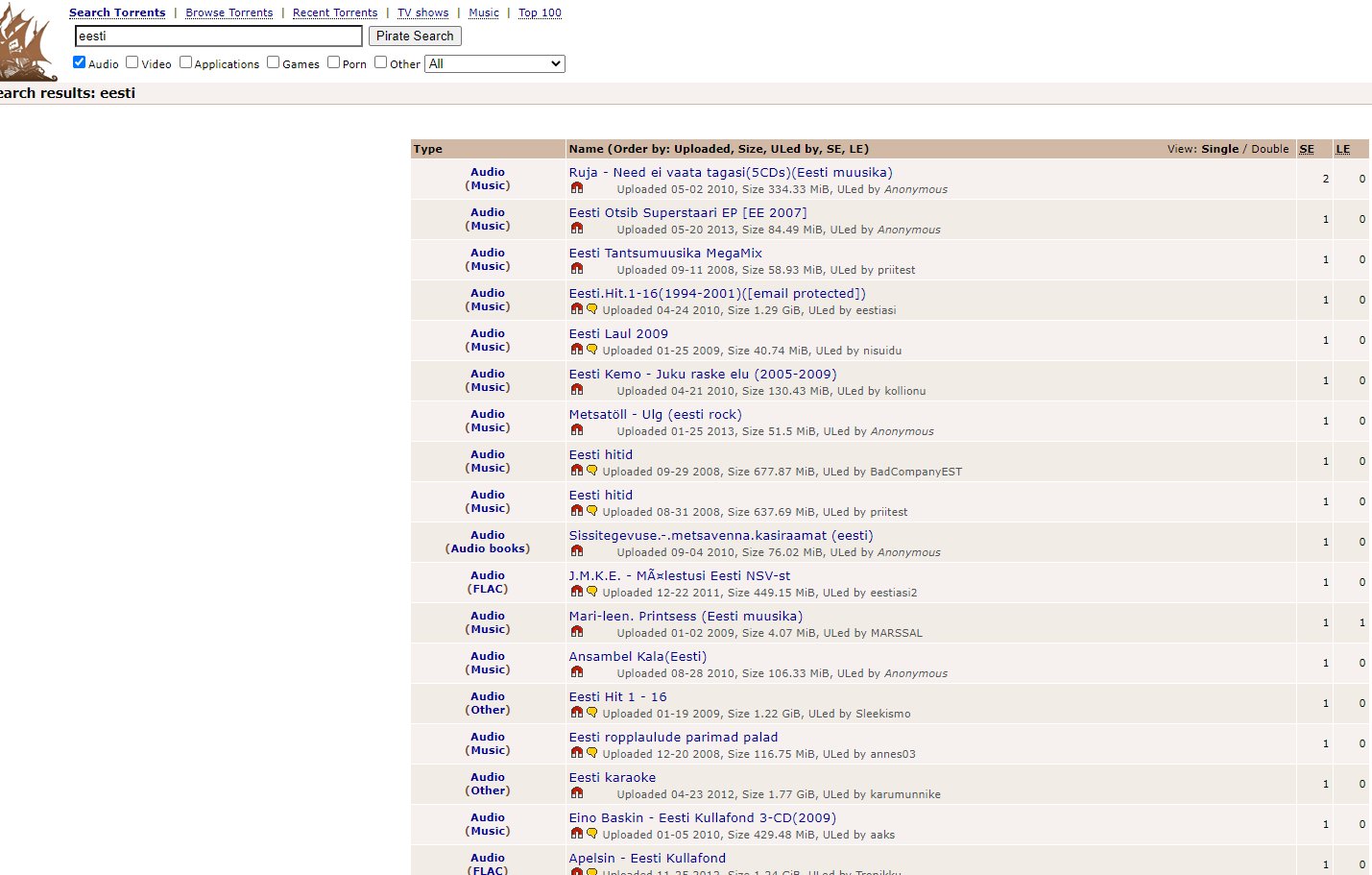1372x875 pixels.
Task: Open uploader profile eestiasi
Action: (876, 310)
